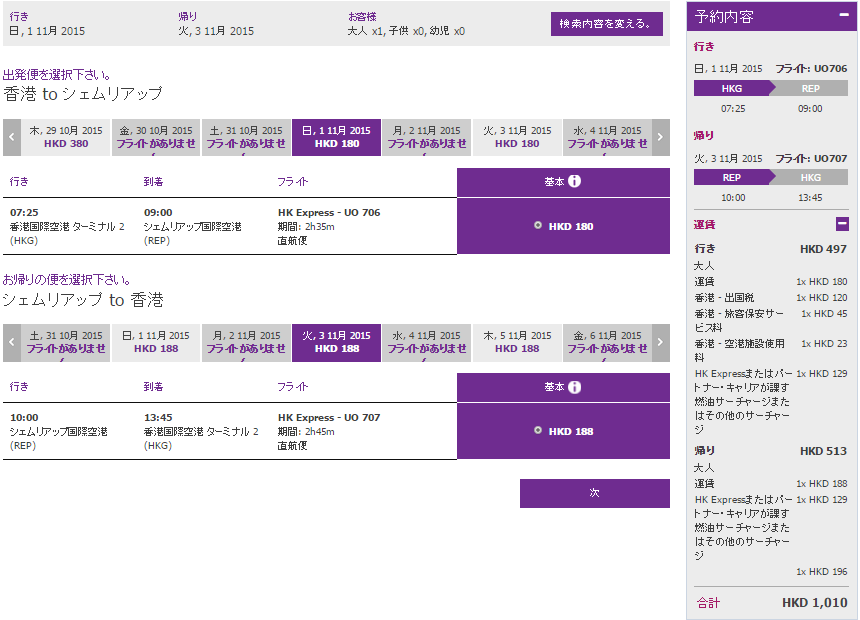860x620 pixels.
Task: Show later return dates with right arrow
Action: point(660,342)
